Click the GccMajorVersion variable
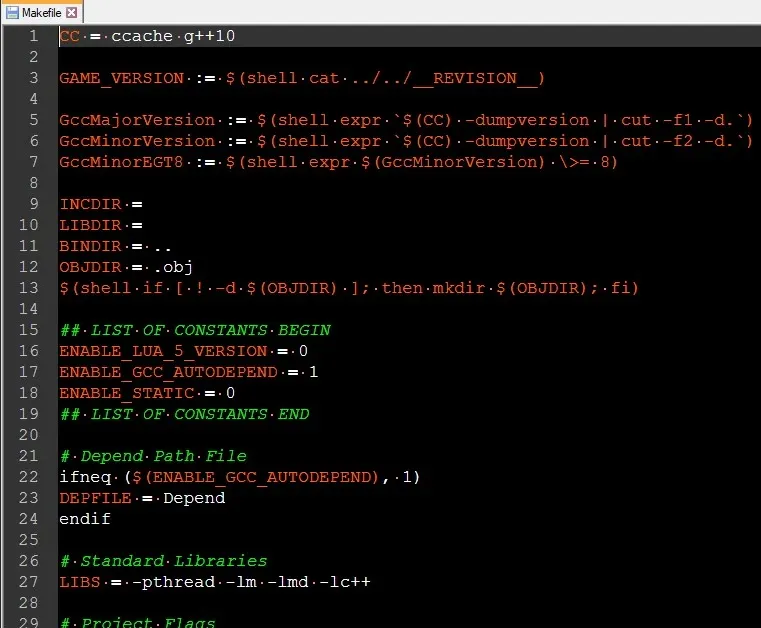The width and height of the screenshot is (761, 628). click(x=137, y=120)
